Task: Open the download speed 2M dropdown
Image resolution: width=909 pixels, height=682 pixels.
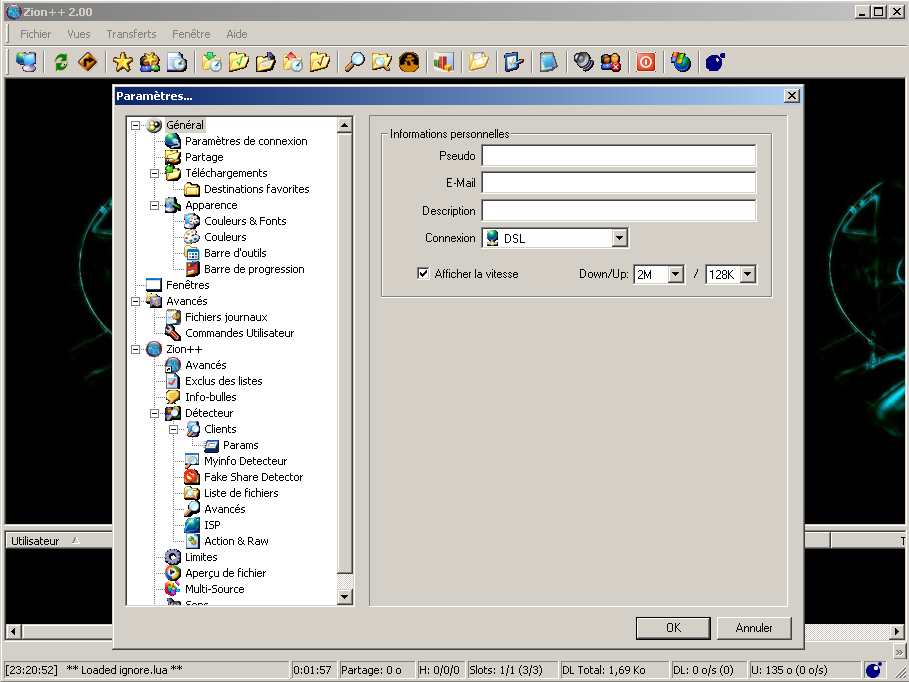Action: (676, 274)
